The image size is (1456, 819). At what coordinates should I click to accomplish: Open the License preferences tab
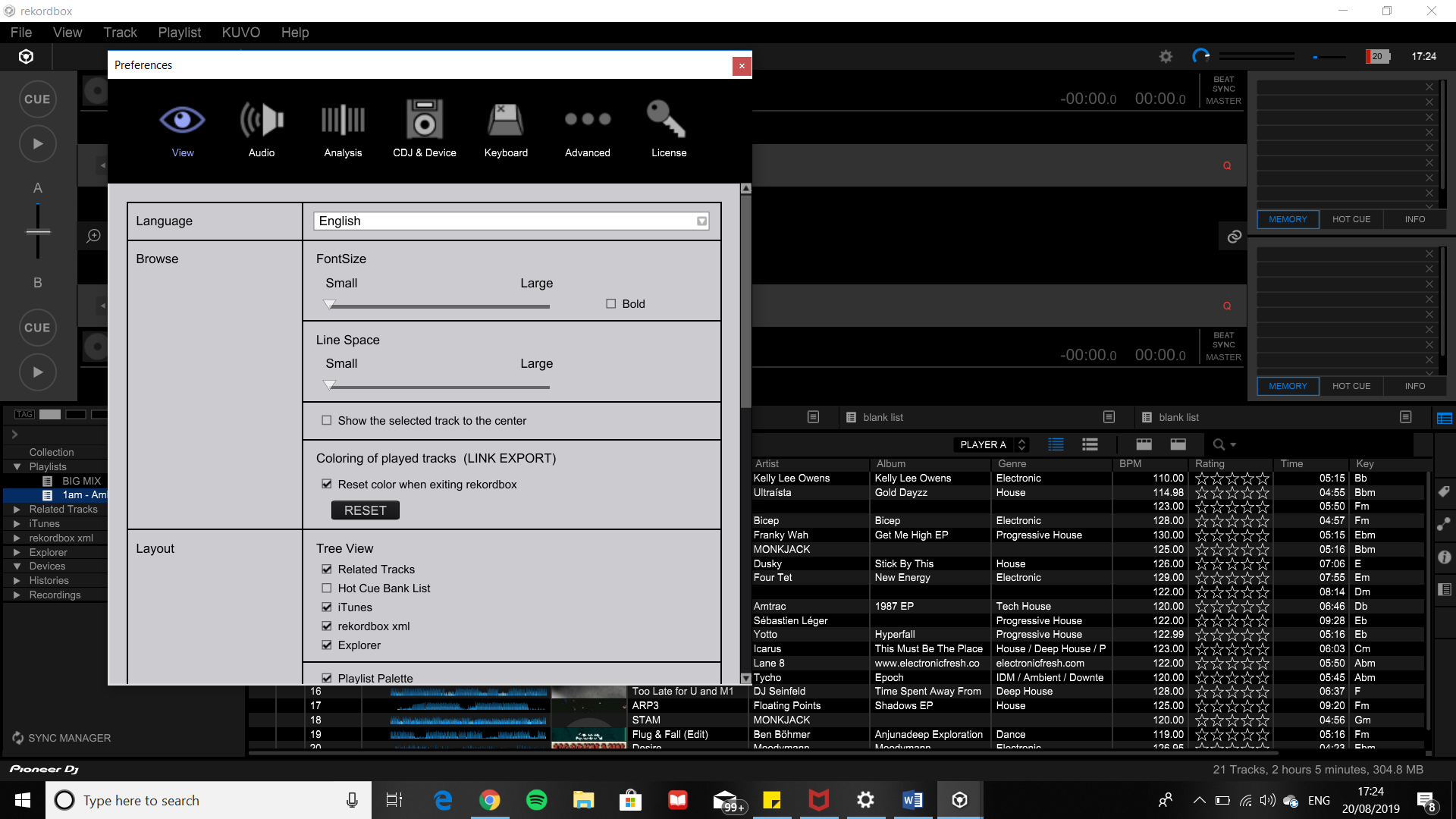pyautogui.click(x=669, y=130)
